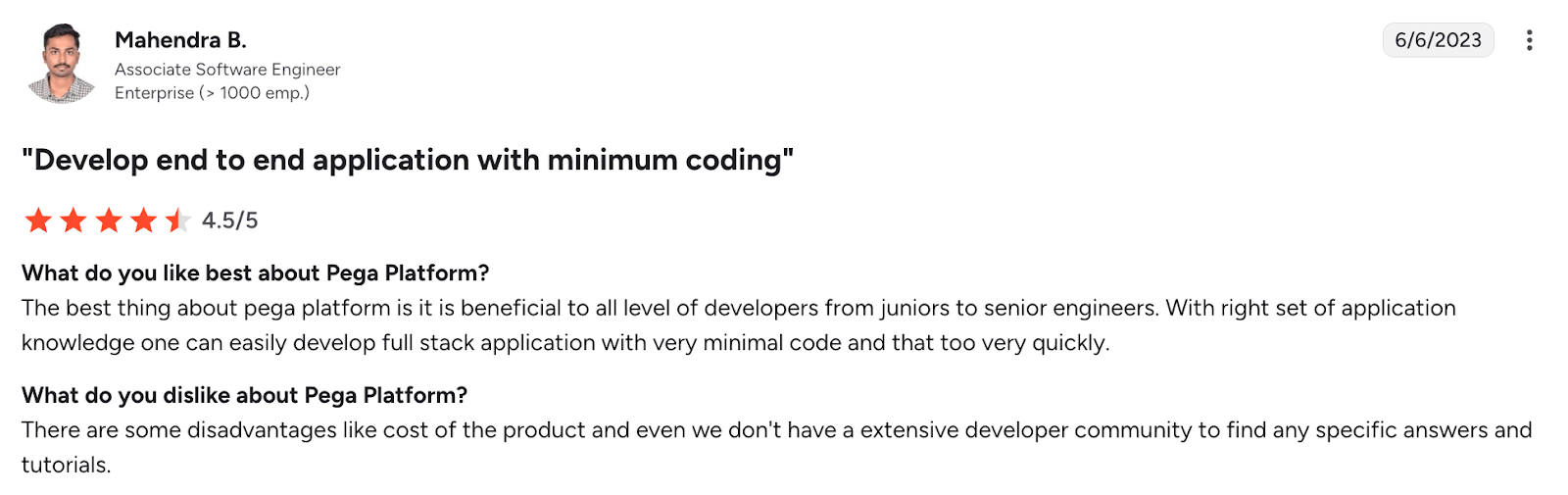Click the Enterprise (> 1000 emp.) label
This screenshot has height=495, width=1568.
pyautogui.click(x=212, y=93)
